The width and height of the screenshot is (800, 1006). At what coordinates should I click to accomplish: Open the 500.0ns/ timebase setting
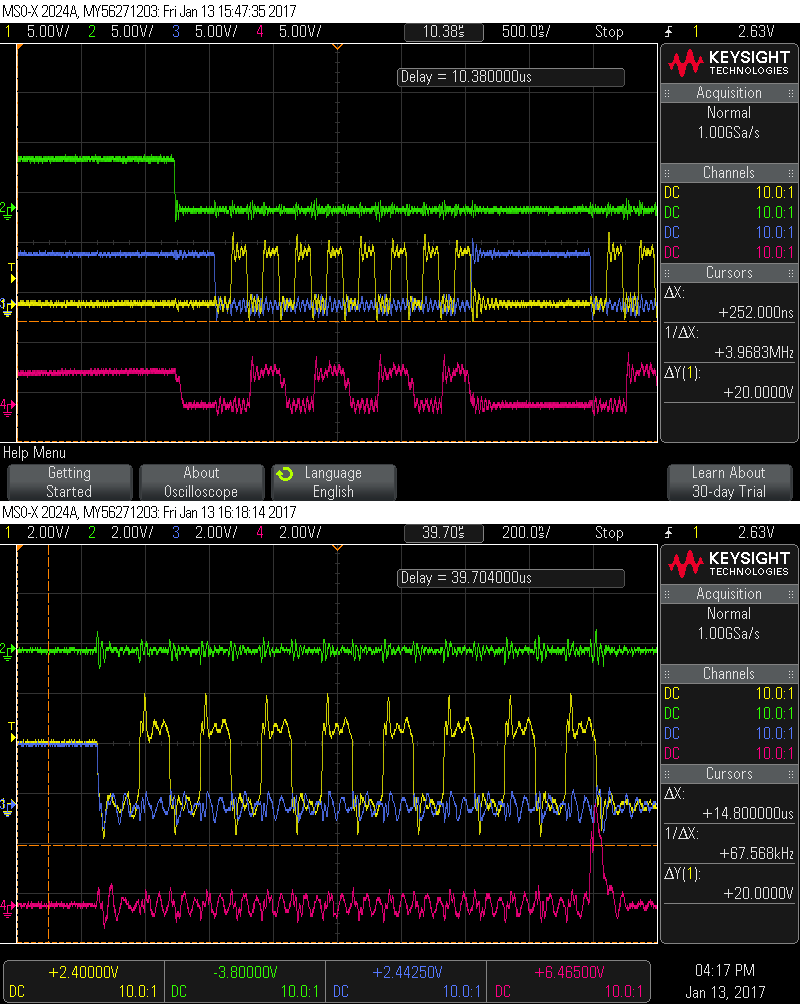click(x=524, y=32)
